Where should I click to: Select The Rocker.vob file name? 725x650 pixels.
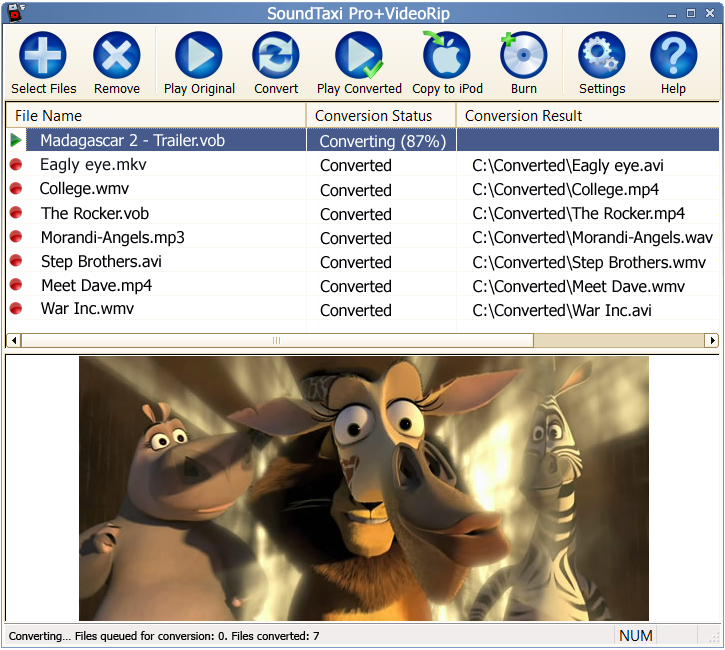pos(95,213)
